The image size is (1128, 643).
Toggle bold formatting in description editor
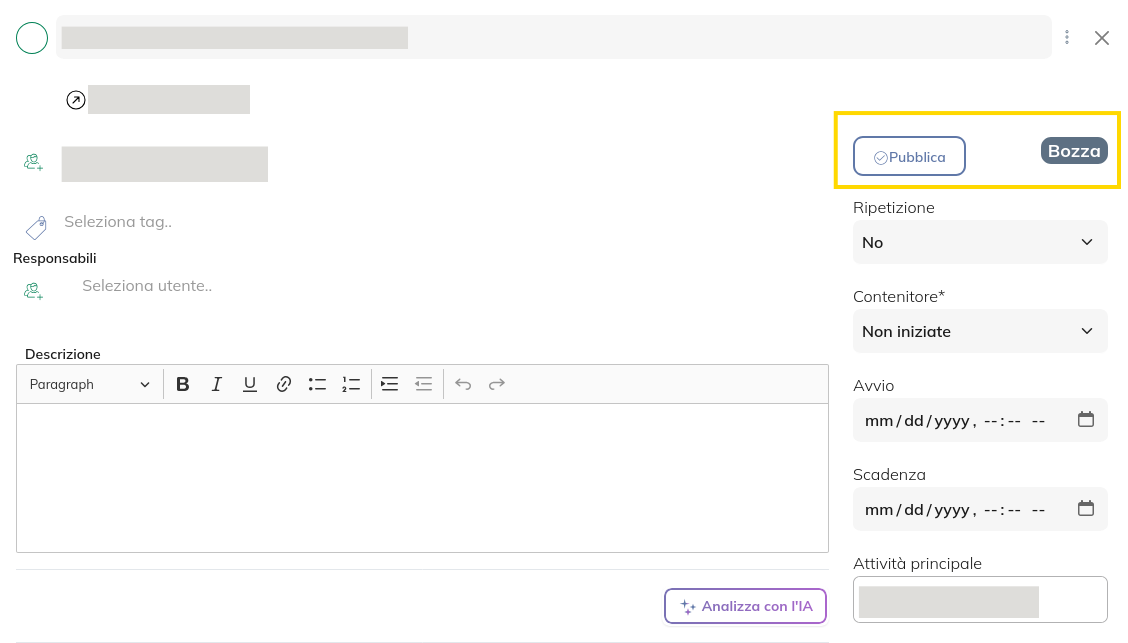tap(183, 384)
